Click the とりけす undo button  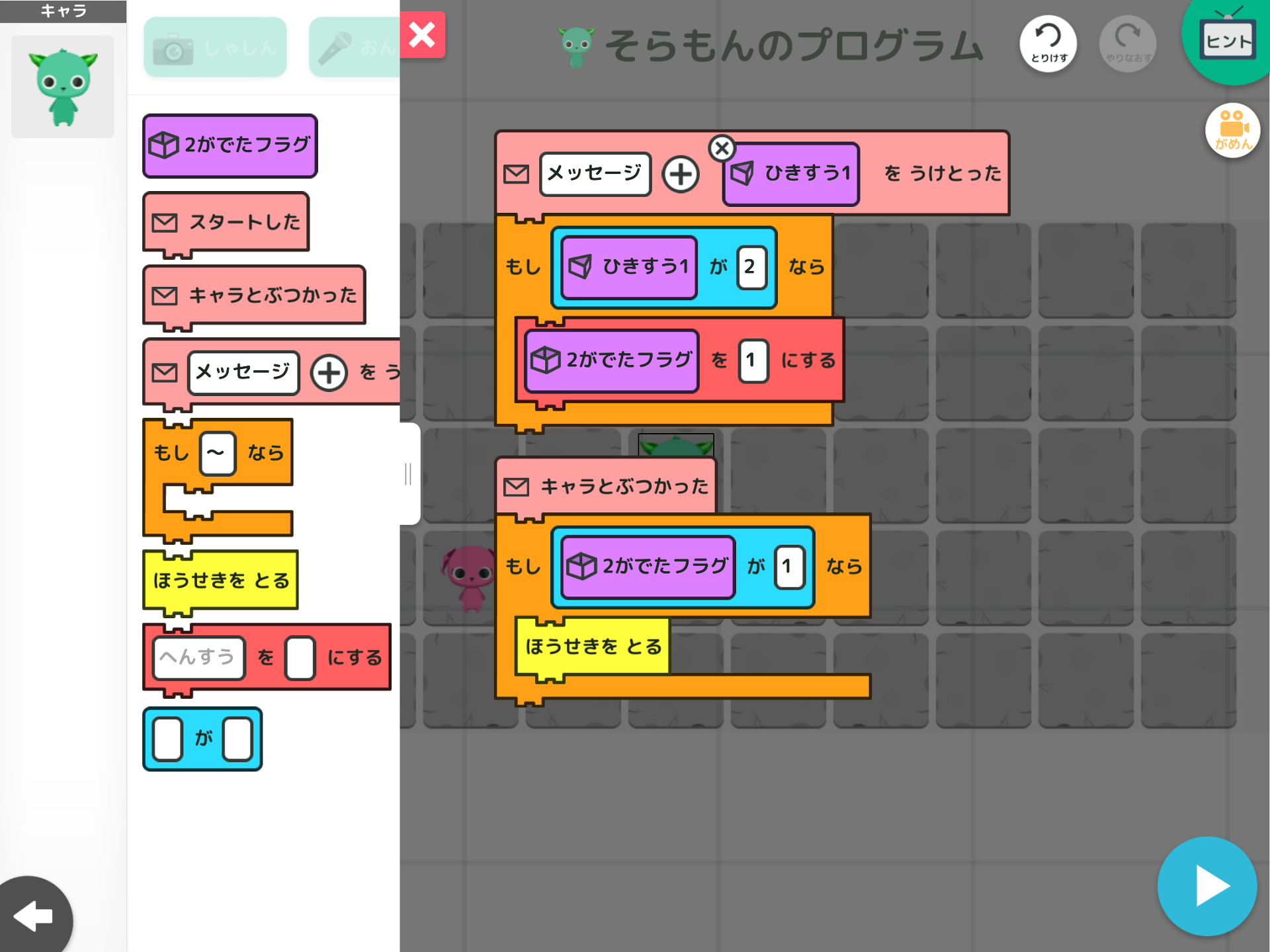[1048, 44]
